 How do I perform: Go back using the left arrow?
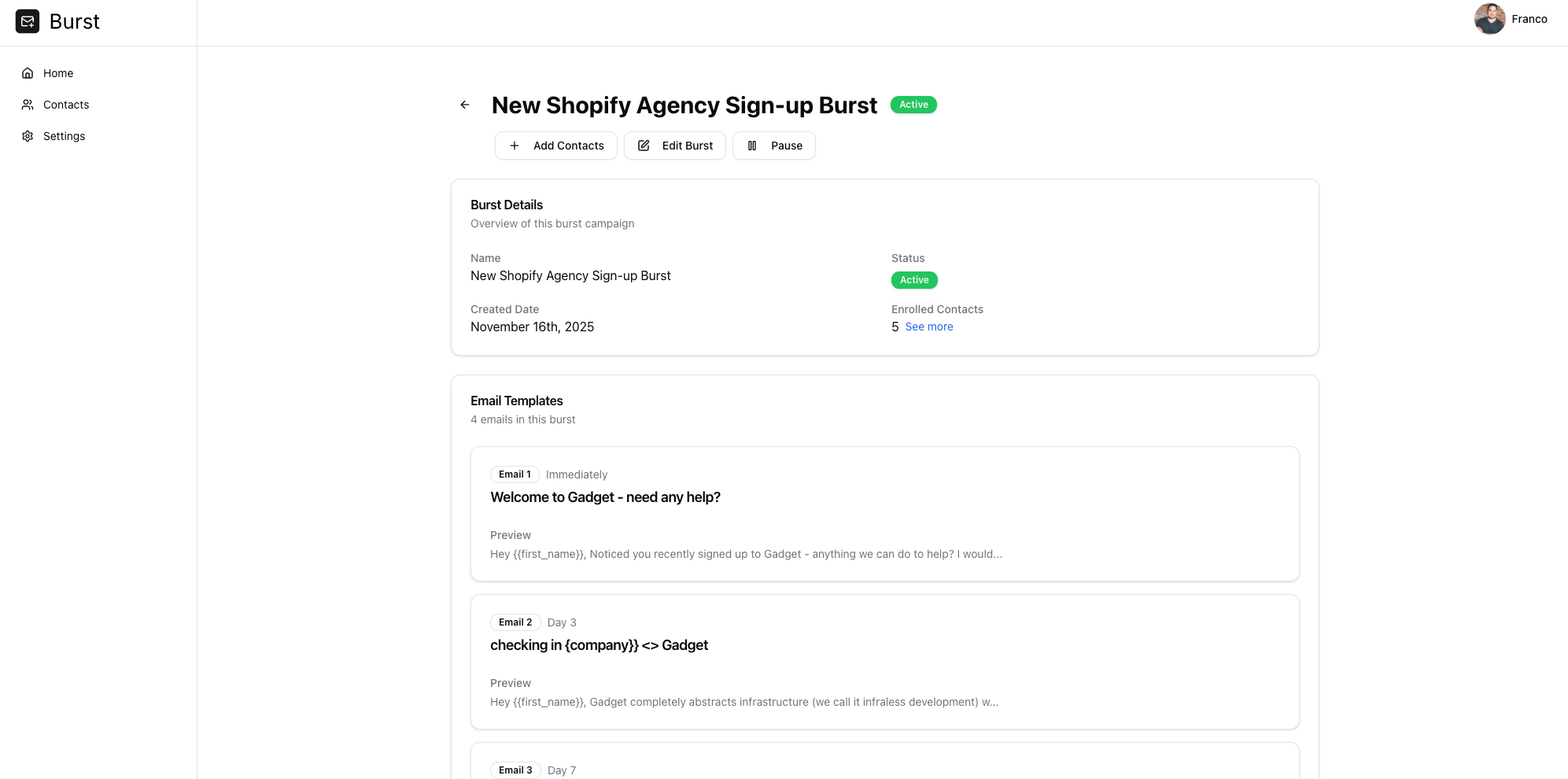(x=465, y=105)
